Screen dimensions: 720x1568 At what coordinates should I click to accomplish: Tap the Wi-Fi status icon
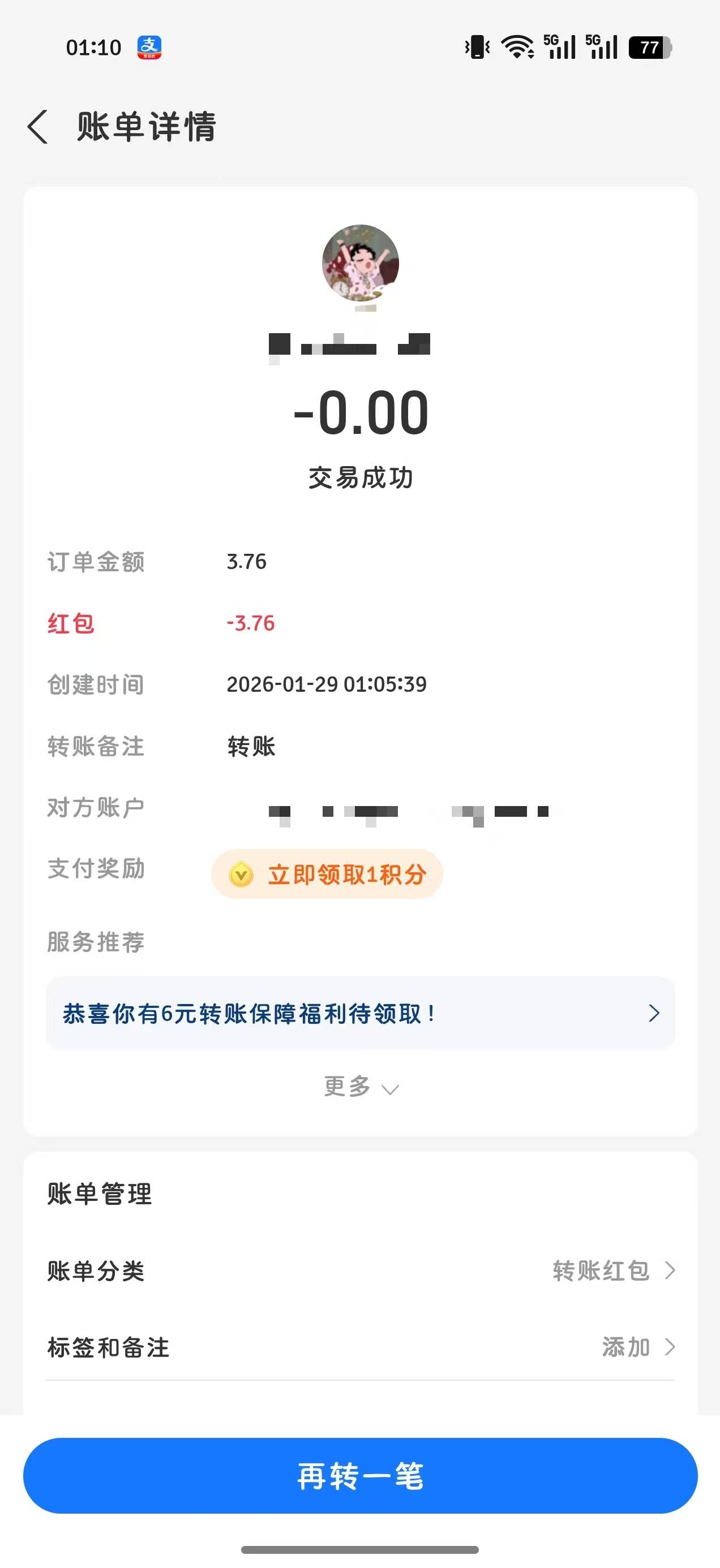[517, 48]
